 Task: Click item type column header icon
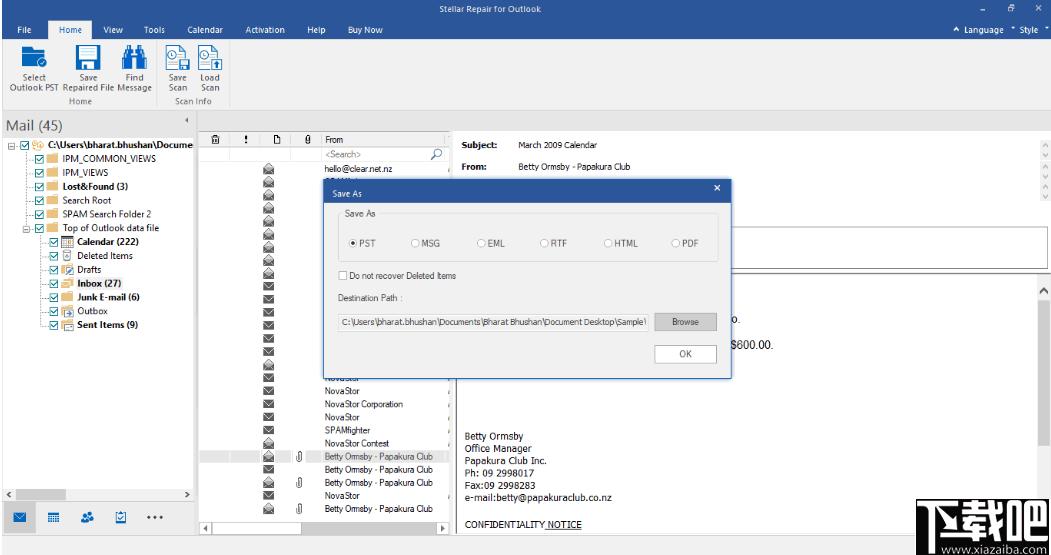(x=277, y=139)
